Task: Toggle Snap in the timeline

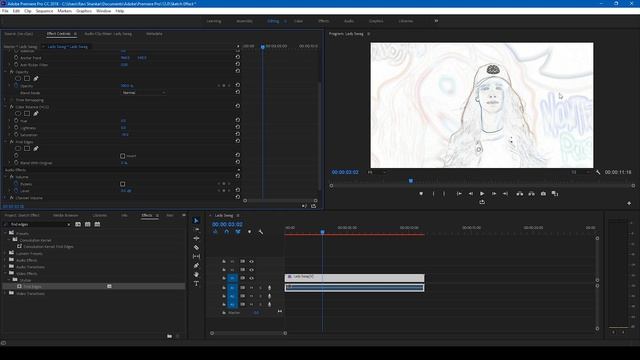Action: point(227,232)
